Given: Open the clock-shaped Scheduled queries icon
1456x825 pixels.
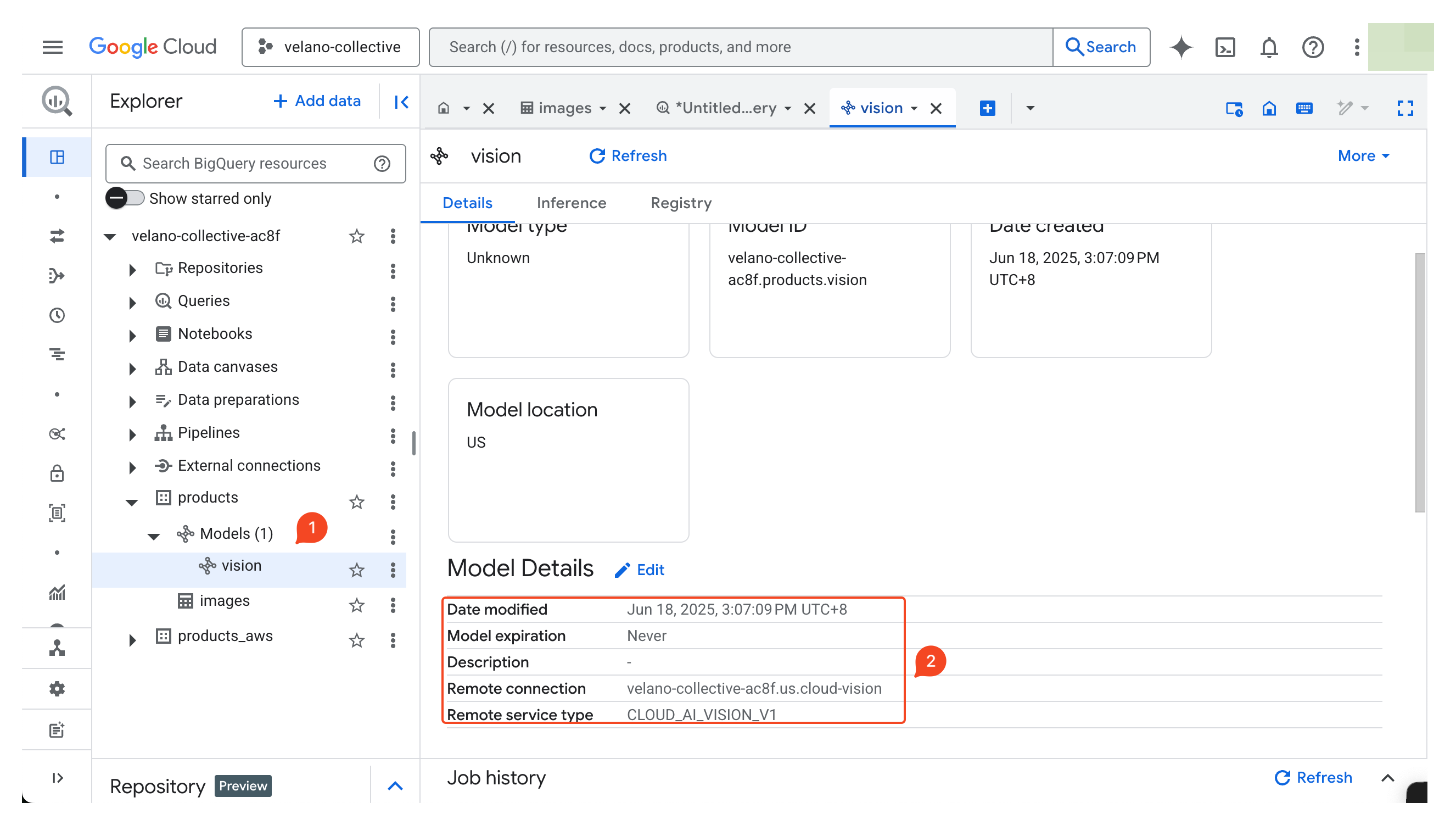Looking at the screenshot, I should tap(57, 316).
